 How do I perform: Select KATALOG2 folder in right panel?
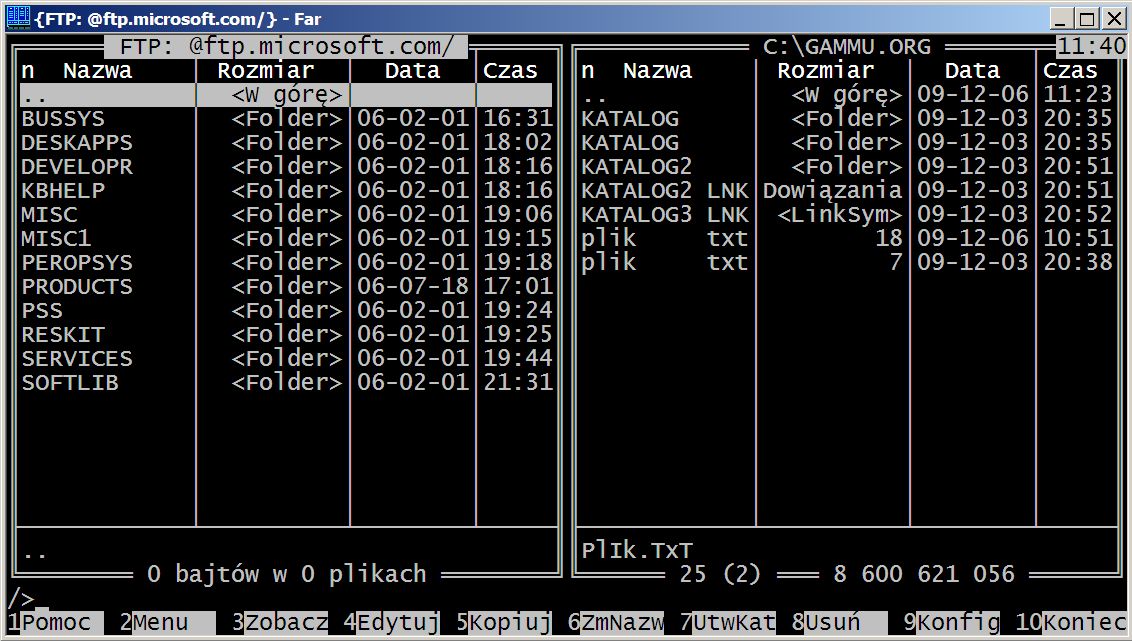click(x=847, y=166)
